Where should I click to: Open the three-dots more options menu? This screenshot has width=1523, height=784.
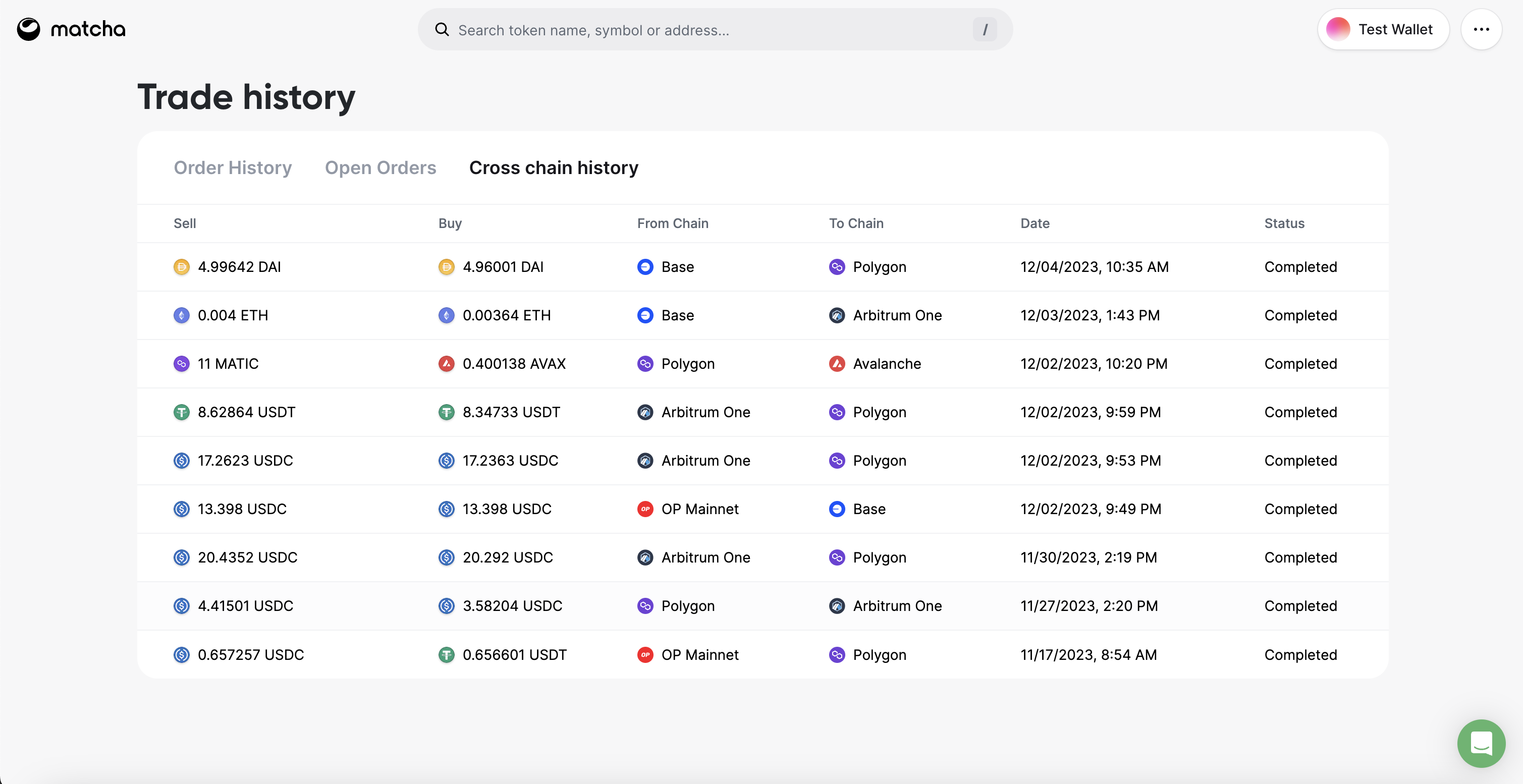tap(1481, 30)
